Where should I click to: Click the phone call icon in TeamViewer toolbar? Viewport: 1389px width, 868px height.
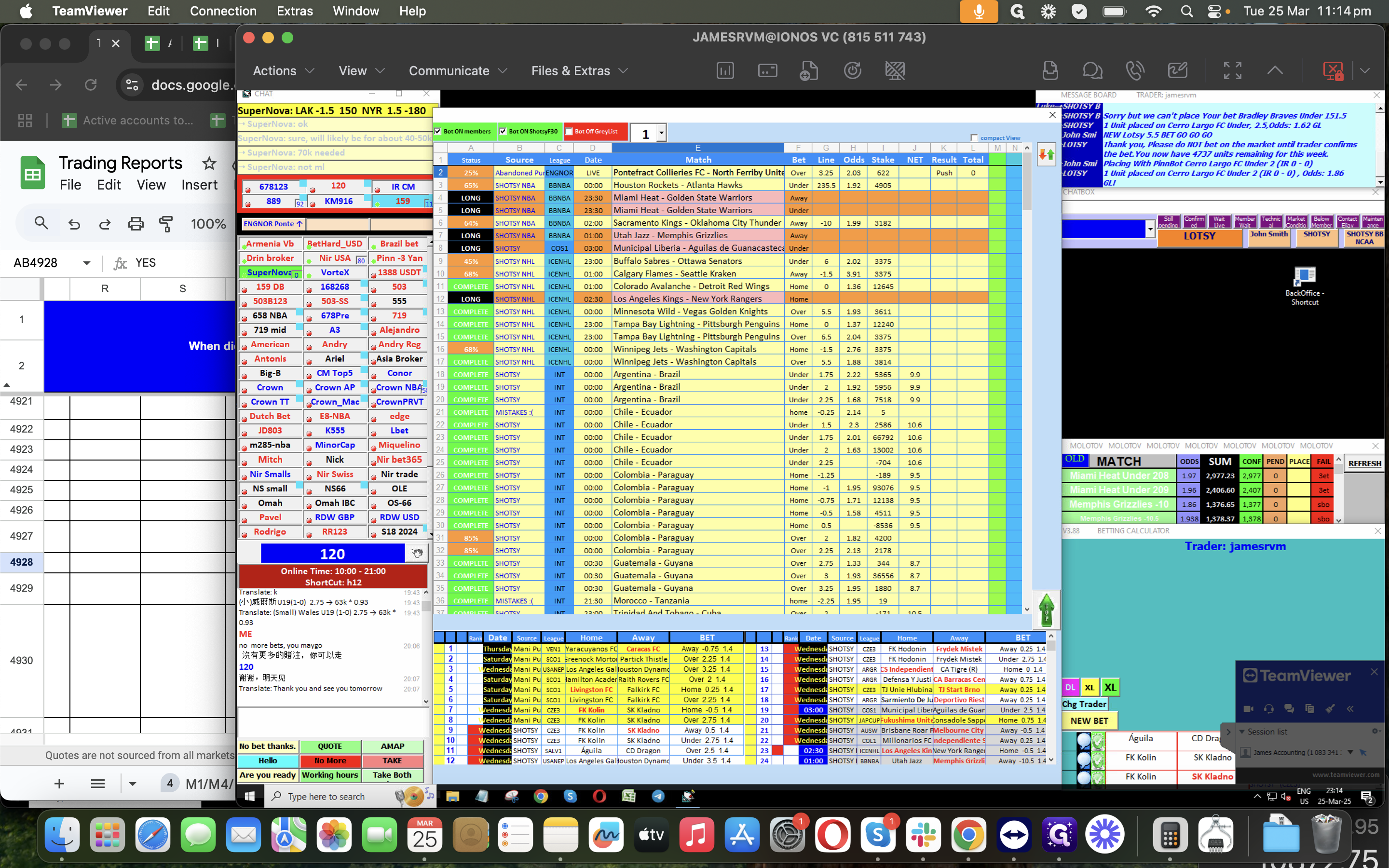(x=1135, y=70)
